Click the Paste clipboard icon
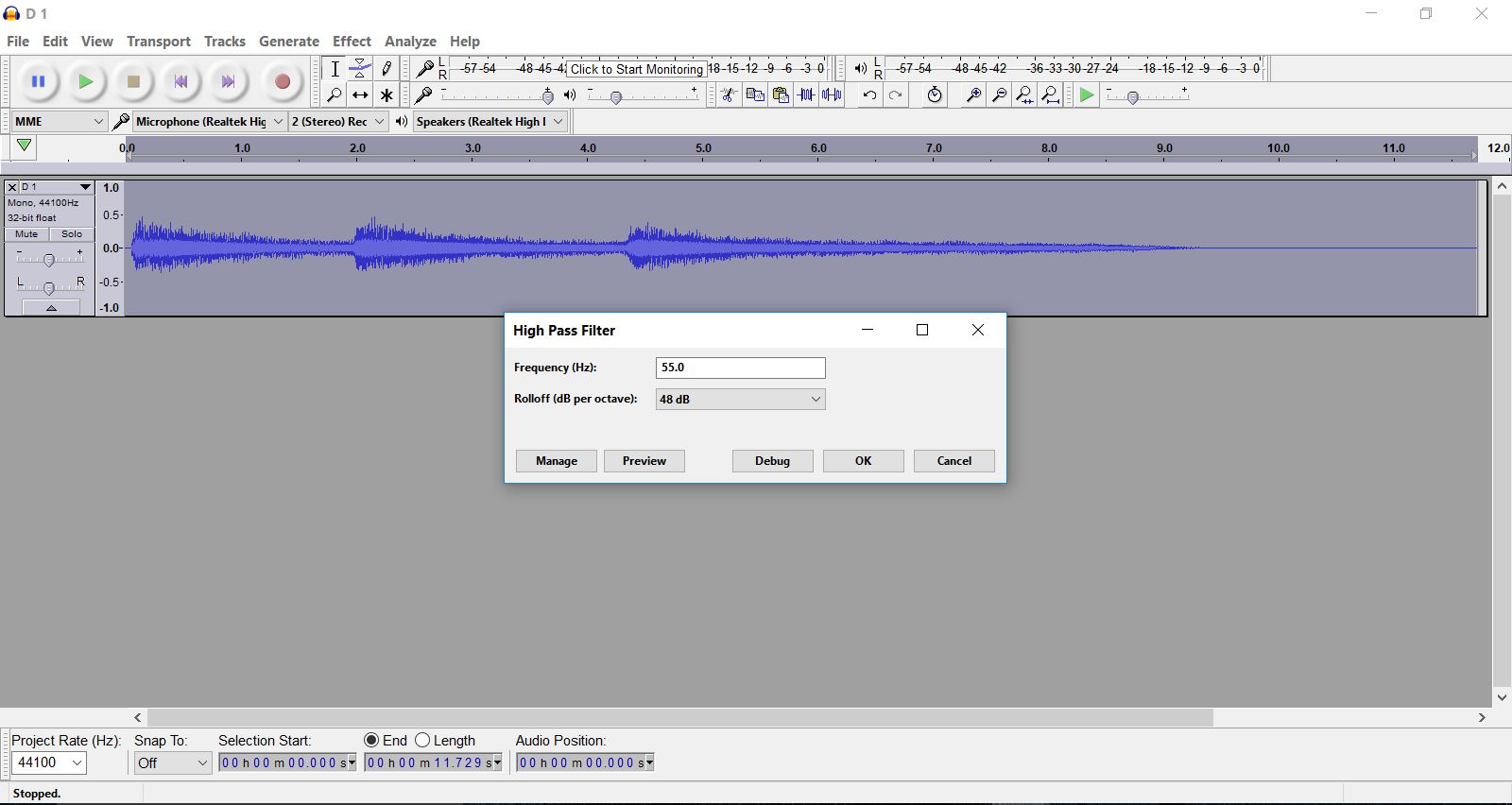 pos(781,94)
